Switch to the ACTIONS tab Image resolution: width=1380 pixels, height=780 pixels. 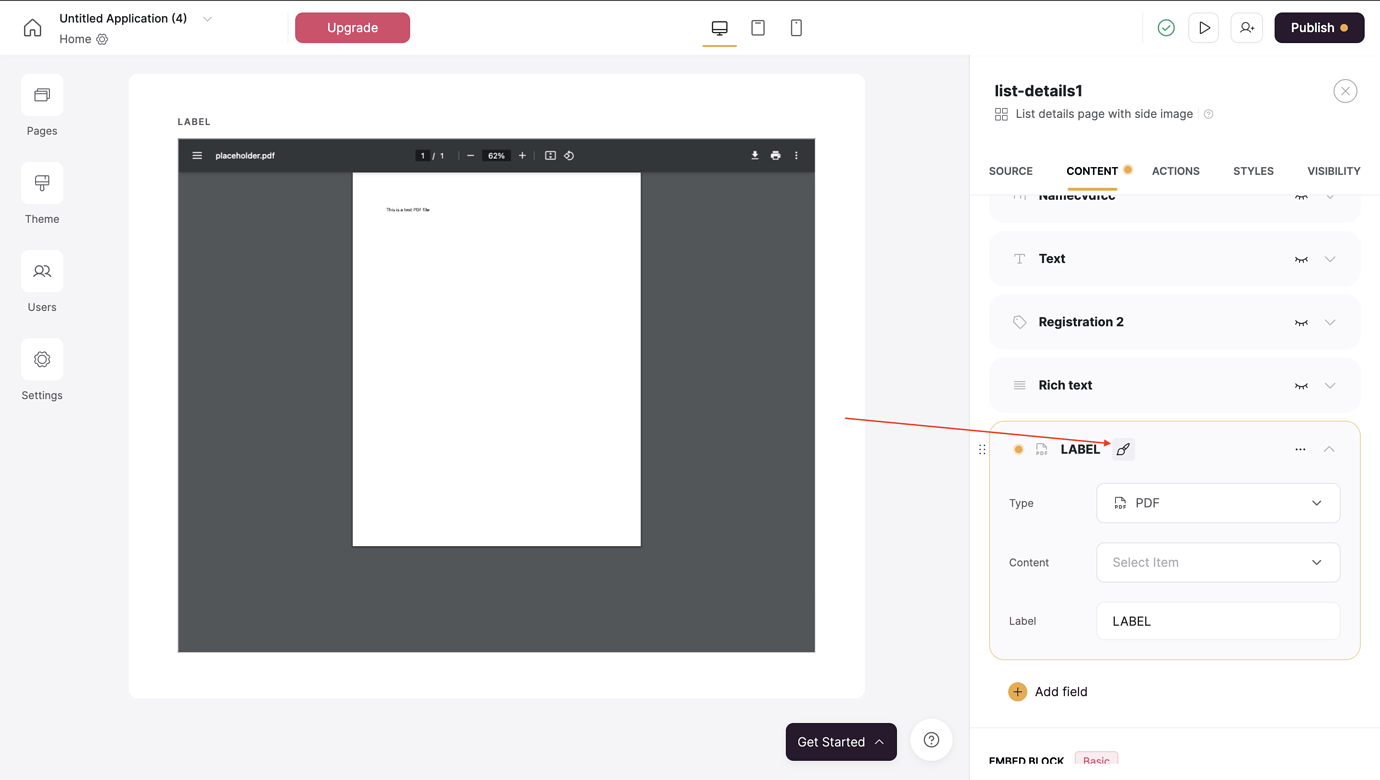point(1175,171)
